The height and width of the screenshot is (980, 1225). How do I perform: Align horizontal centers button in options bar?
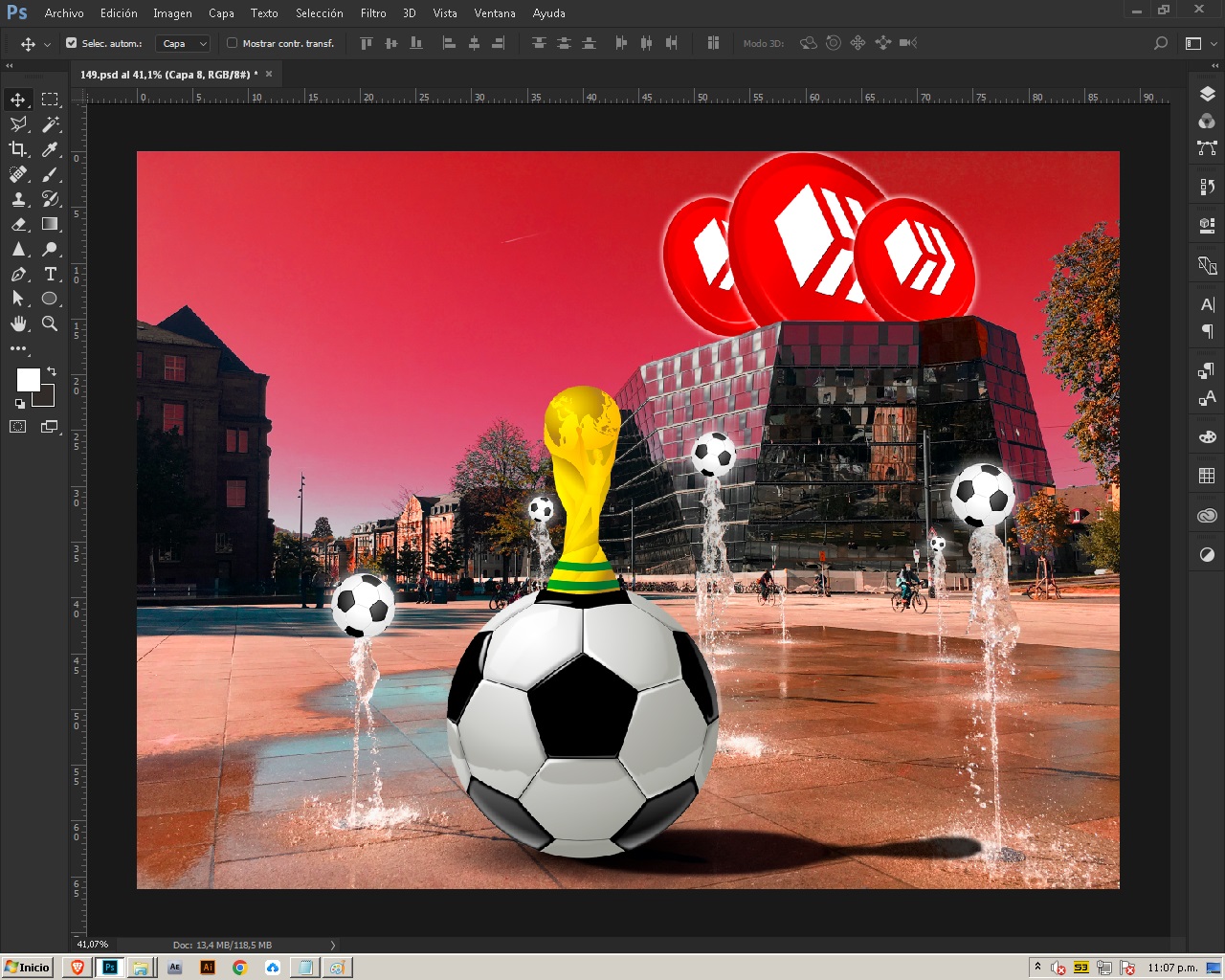(x=474, y=43)
